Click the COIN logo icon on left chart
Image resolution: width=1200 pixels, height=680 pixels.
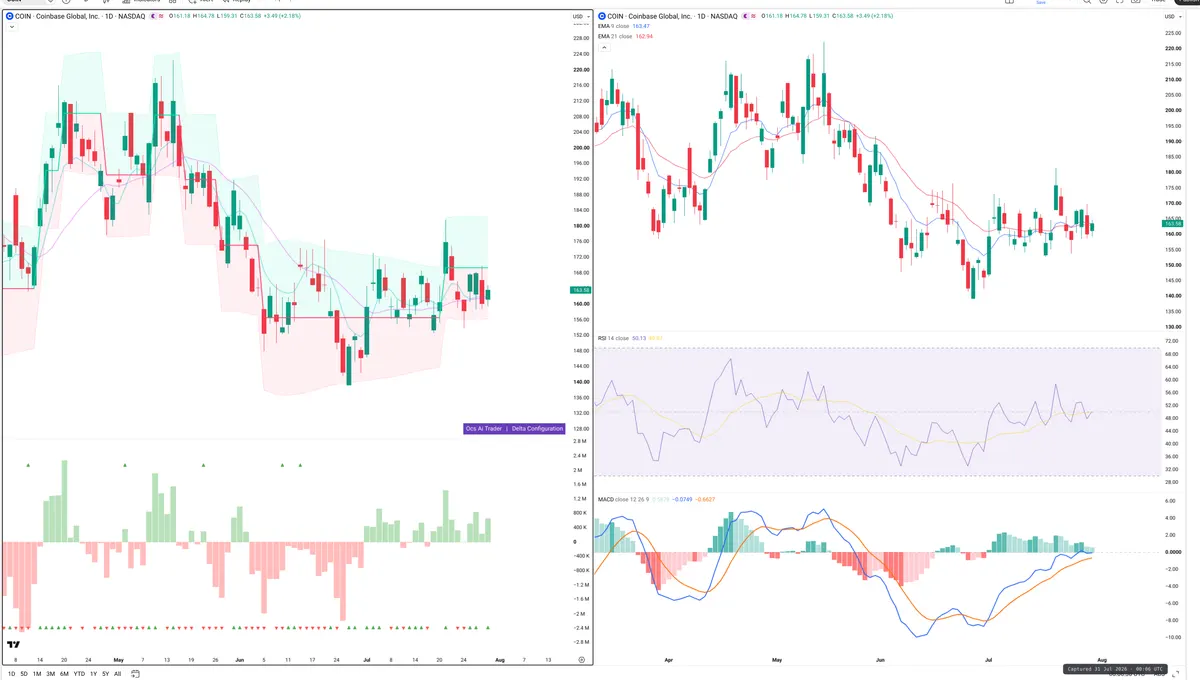coord(9,17)
